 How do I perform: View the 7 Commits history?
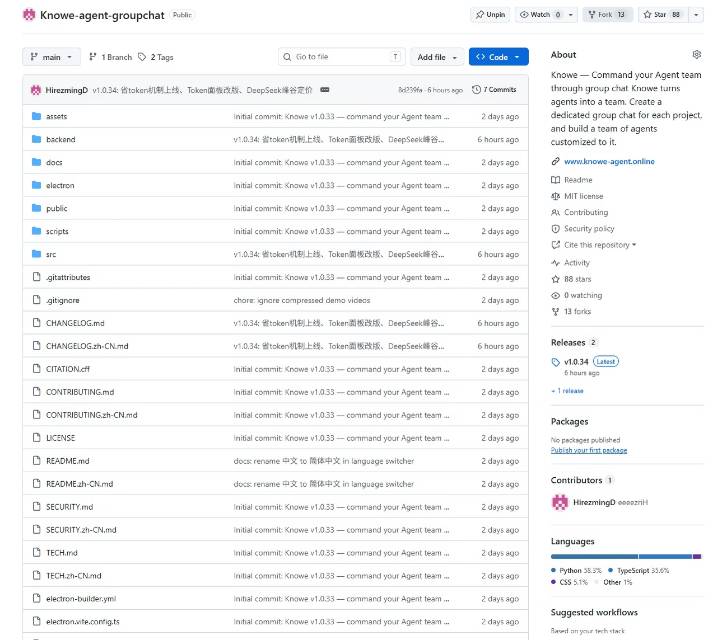point(494,90)
